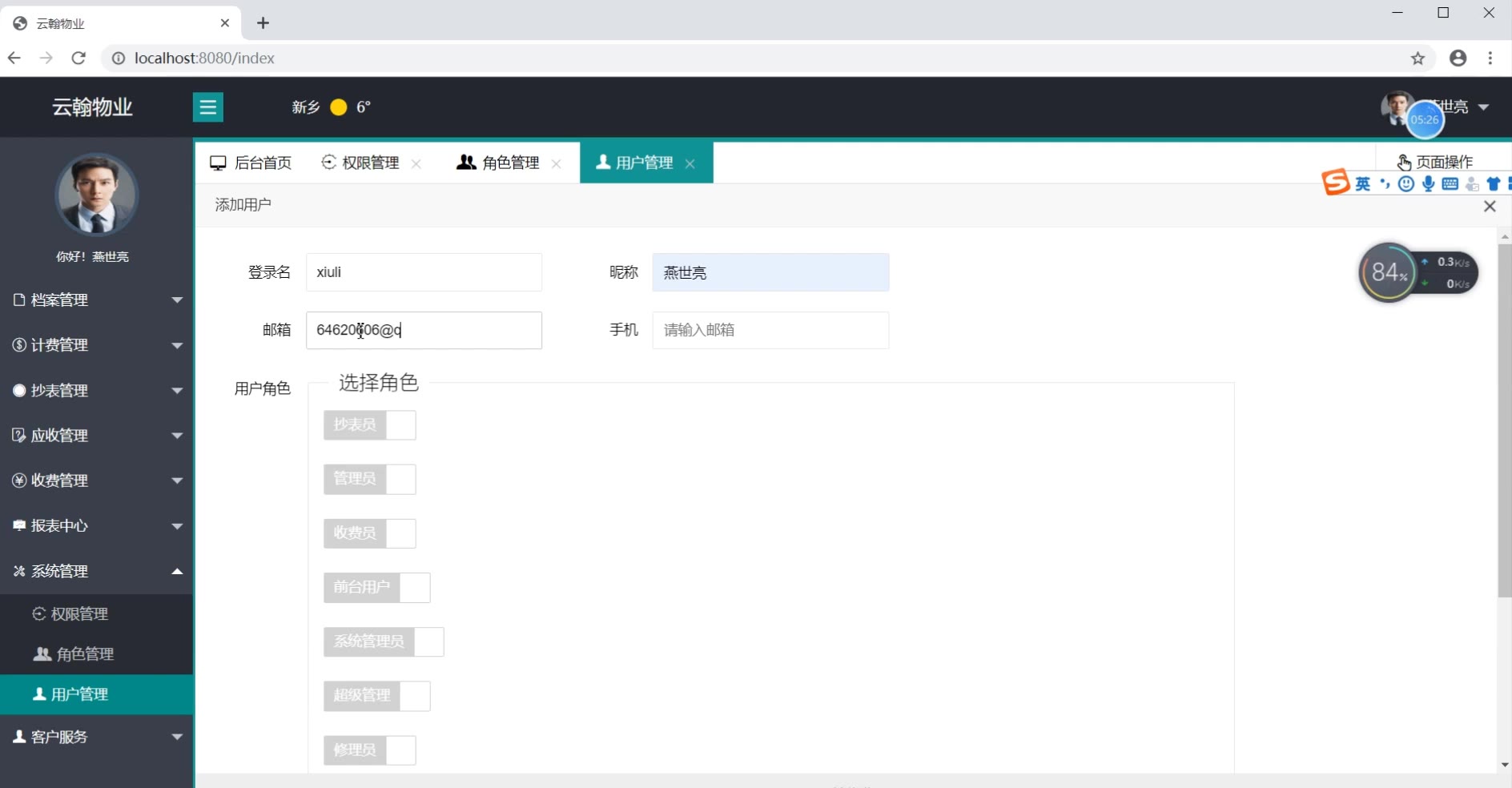Expand the 报表中心 sidebar menu
Viewport: 1512px width, 788px height.
tap(97, 526)
